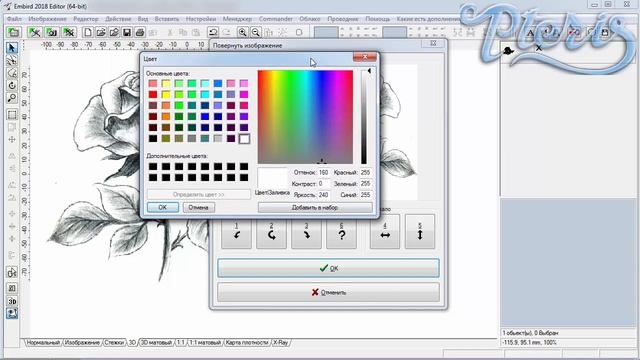Select the rotate tool in left toolbar
The height and width of the screenshot is (360, 640).
tap(12, 85)
